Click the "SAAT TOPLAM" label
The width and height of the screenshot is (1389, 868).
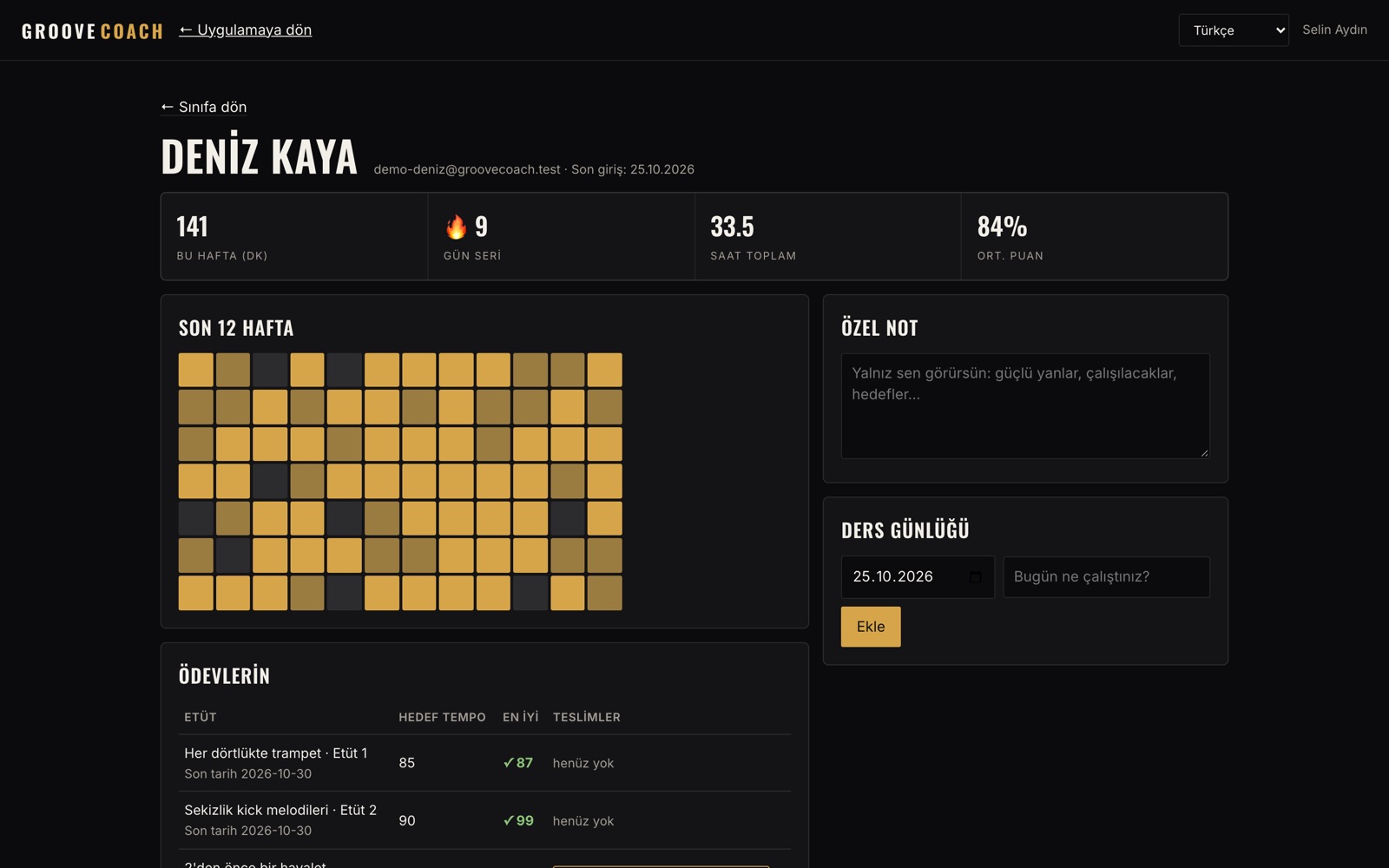coord(754,256)
